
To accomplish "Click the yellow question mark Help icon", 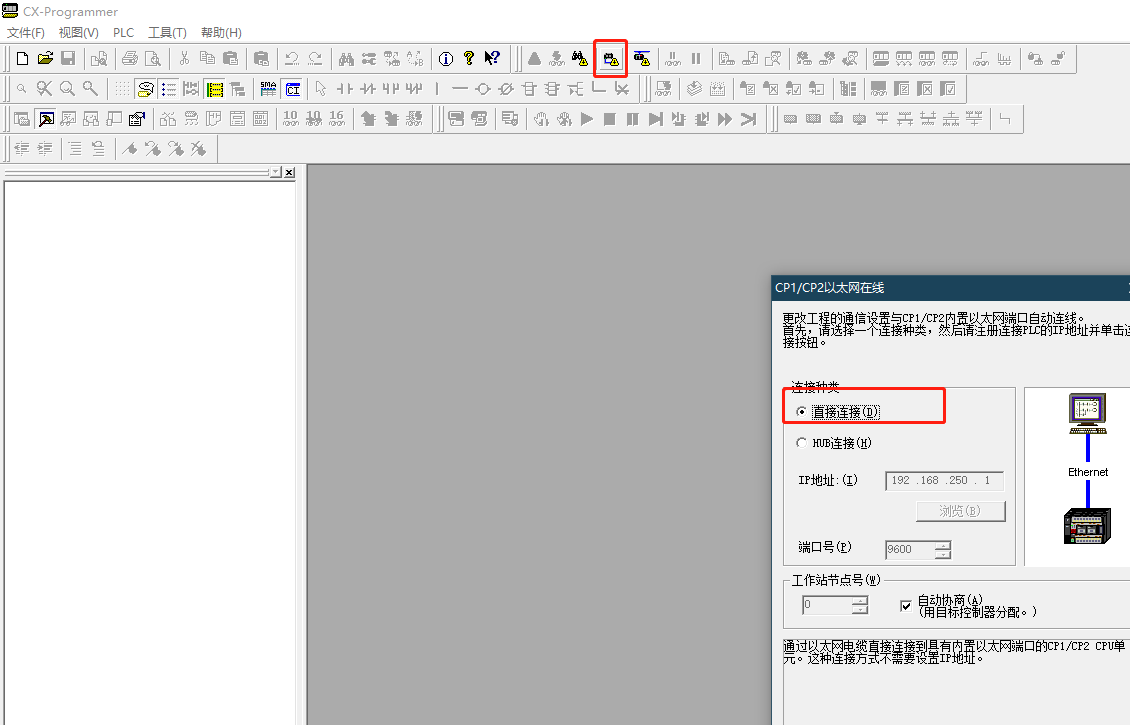I will [x=469, y=58].
